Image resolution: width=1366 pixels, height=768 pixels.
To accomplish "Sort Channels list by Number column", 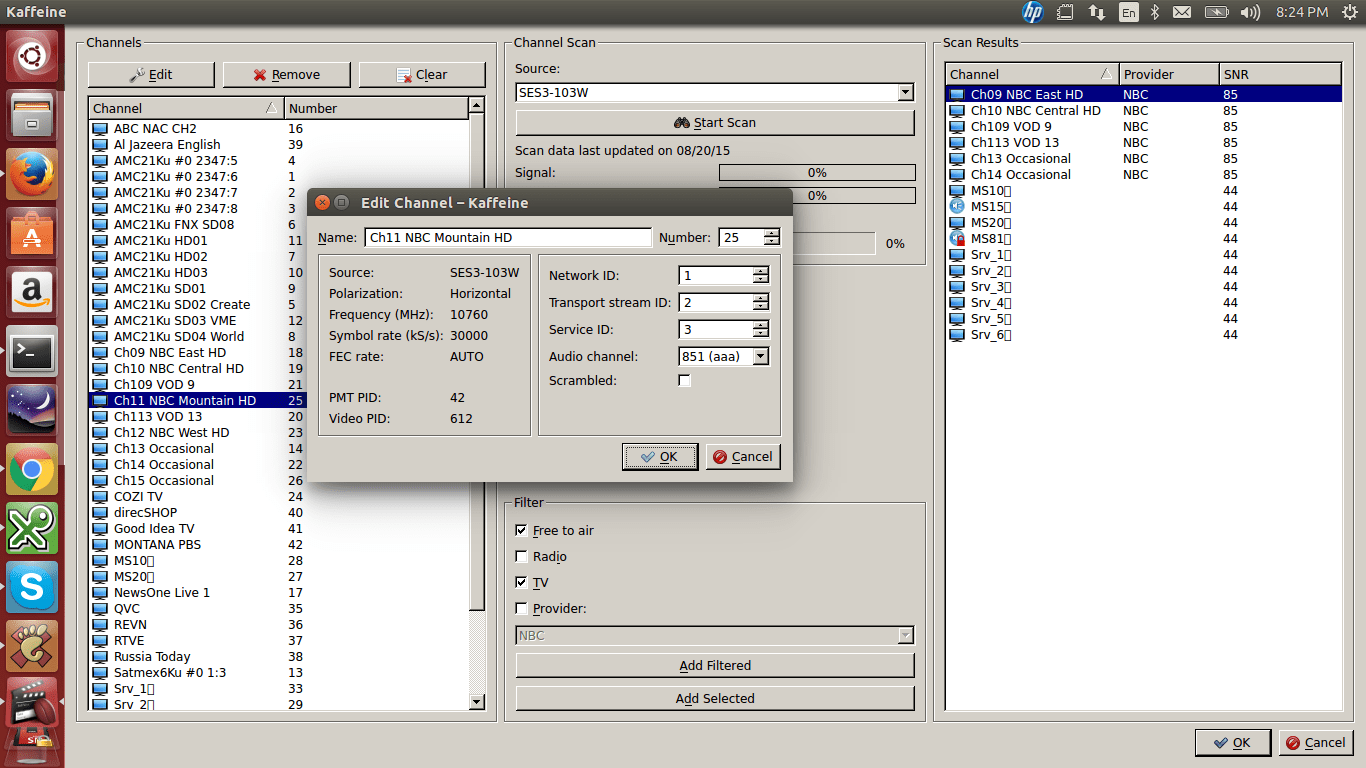I will click(x=376, y=108).
